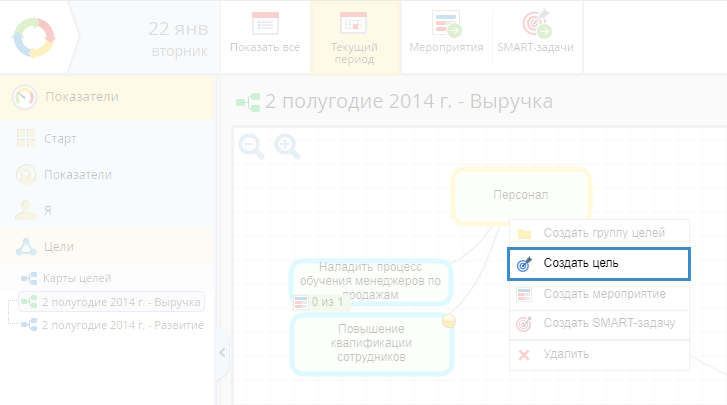Screen dimensions: 727x405
Task: Choose Создать цель from the context menu
Action: 598,264
